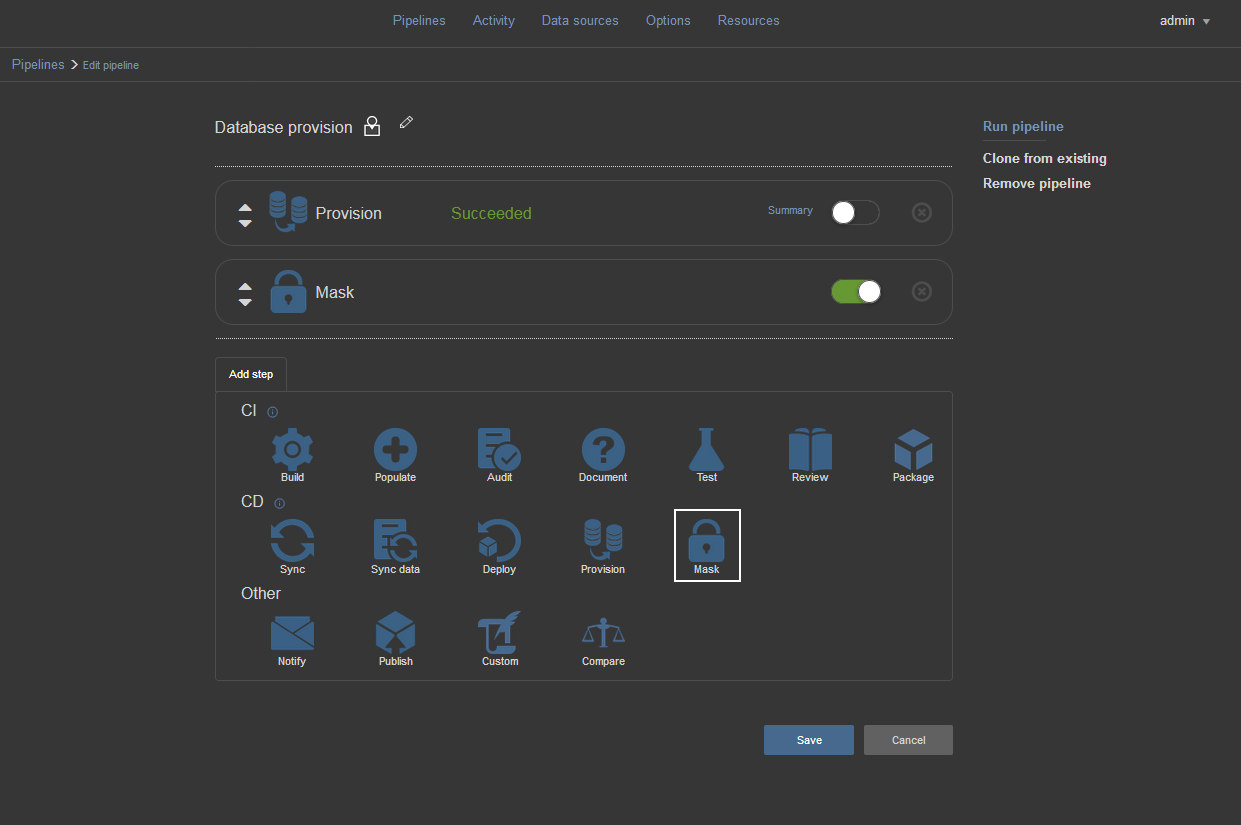Image resolution: width=1241 pixels, height=825 pixels.
Task: Save the pipeline changes
Action: tap(808, 740)
